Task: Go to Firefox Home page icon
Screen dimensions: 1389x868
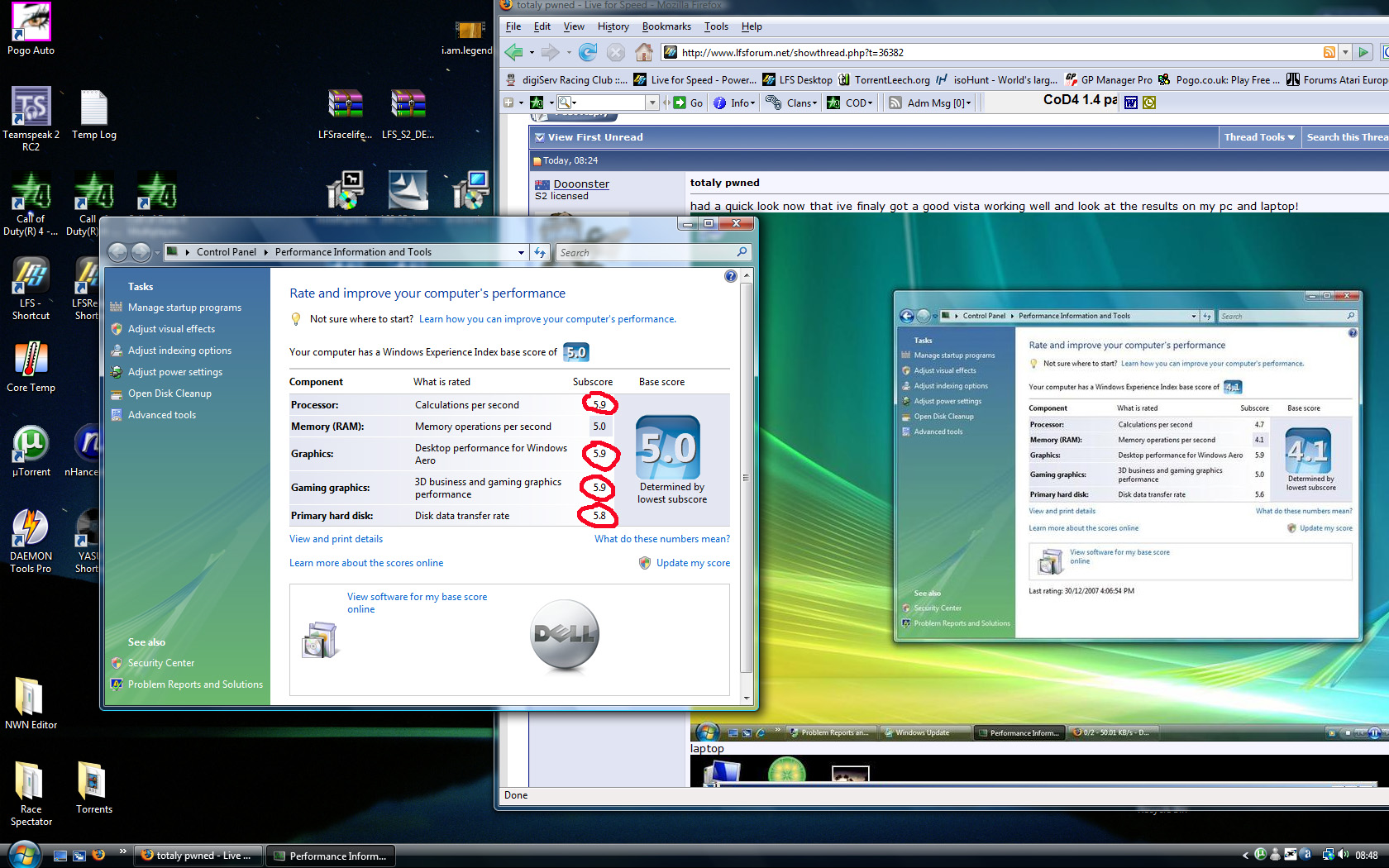Action: 644,52
